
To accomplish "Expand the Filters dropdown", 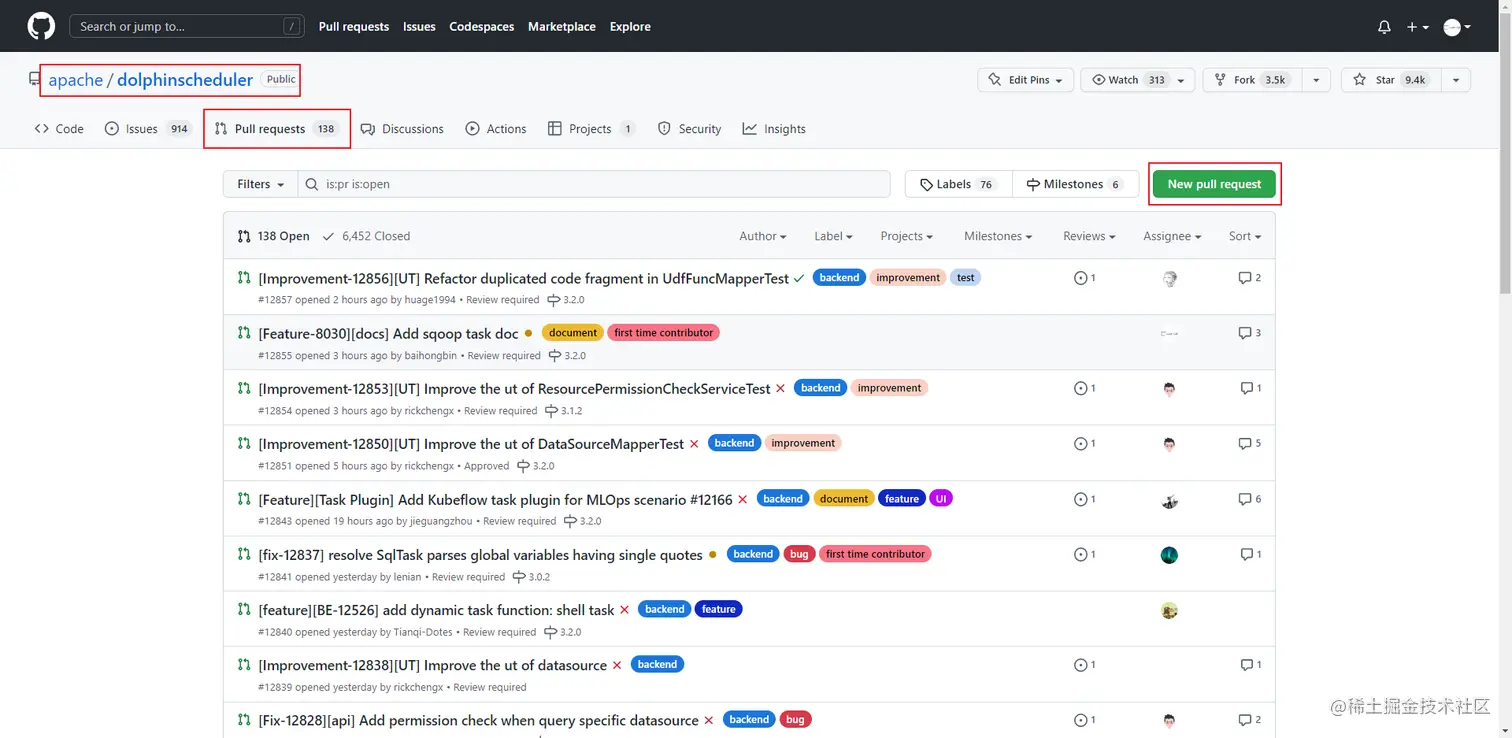I will pos(260,184).
